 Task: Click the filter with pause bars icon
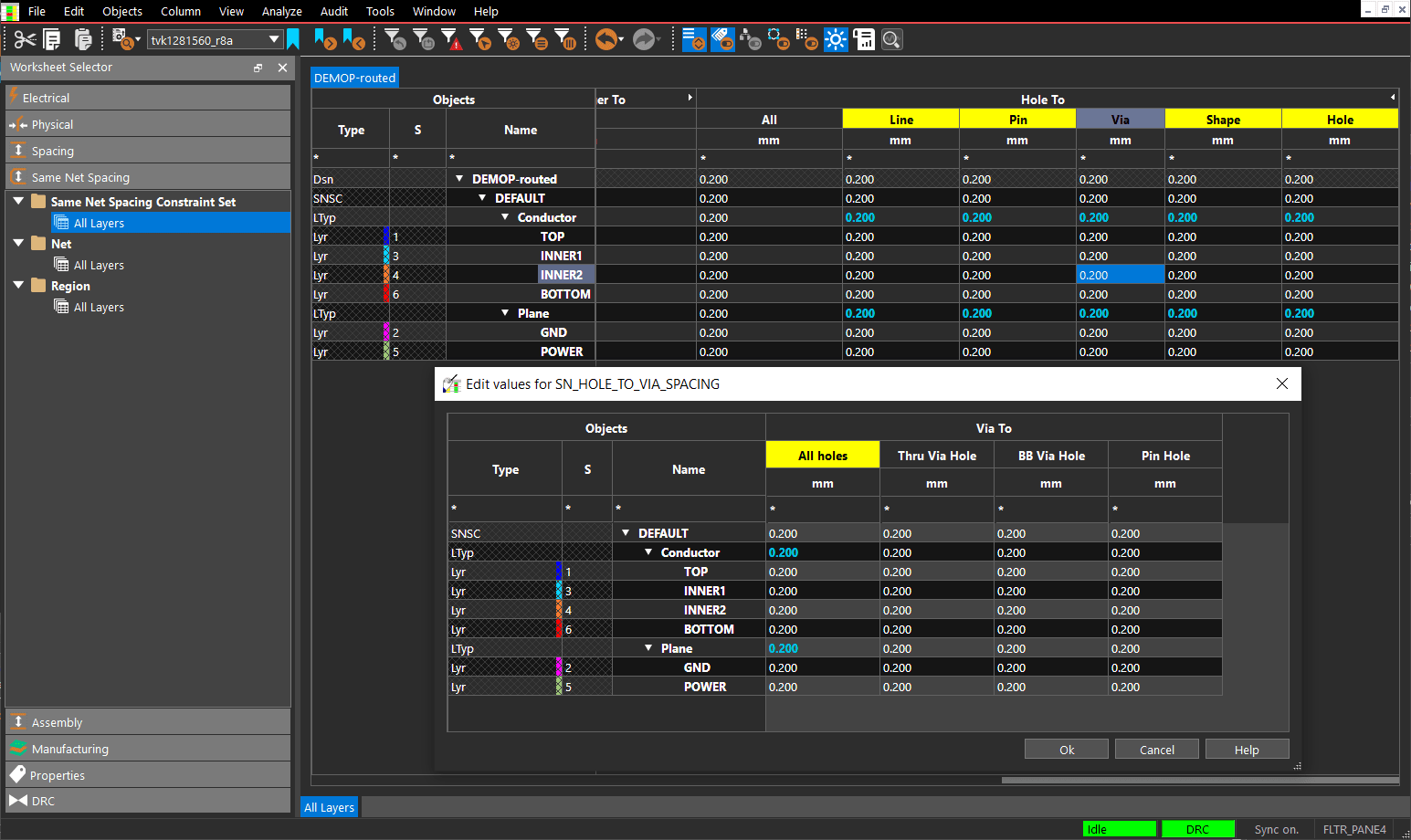[x=565, y=39]
